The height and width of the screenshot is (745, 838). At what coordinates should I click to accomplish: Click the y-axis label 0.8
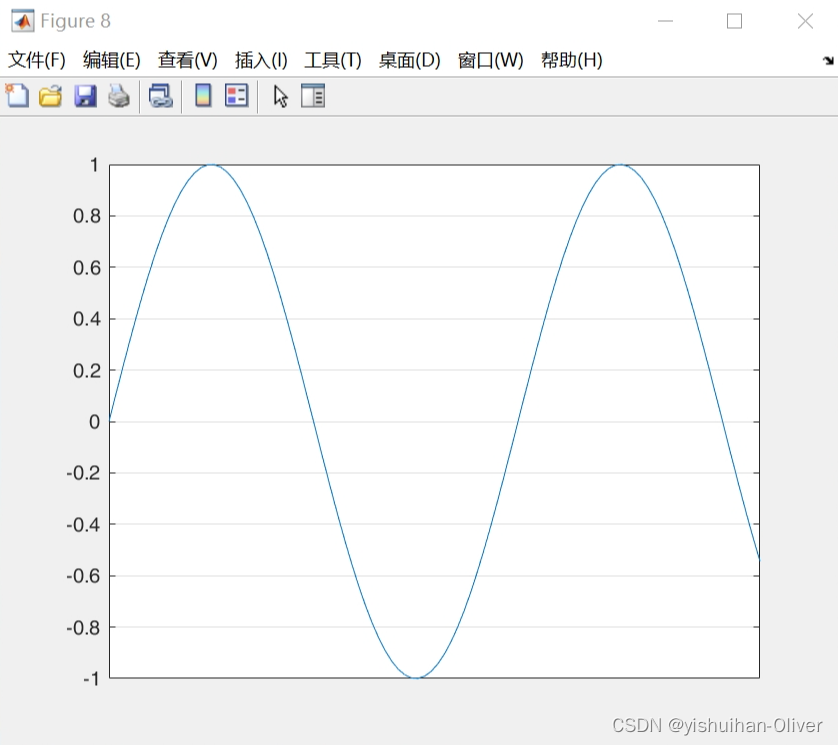87,216
